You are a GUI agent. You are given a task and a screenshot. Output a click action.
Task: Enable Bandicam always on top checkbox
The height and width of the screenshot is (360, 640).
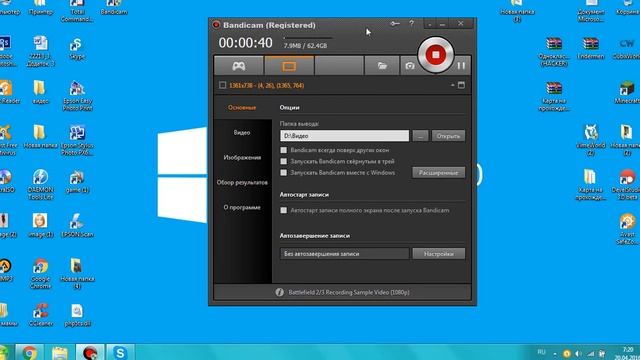click(284, 150)
